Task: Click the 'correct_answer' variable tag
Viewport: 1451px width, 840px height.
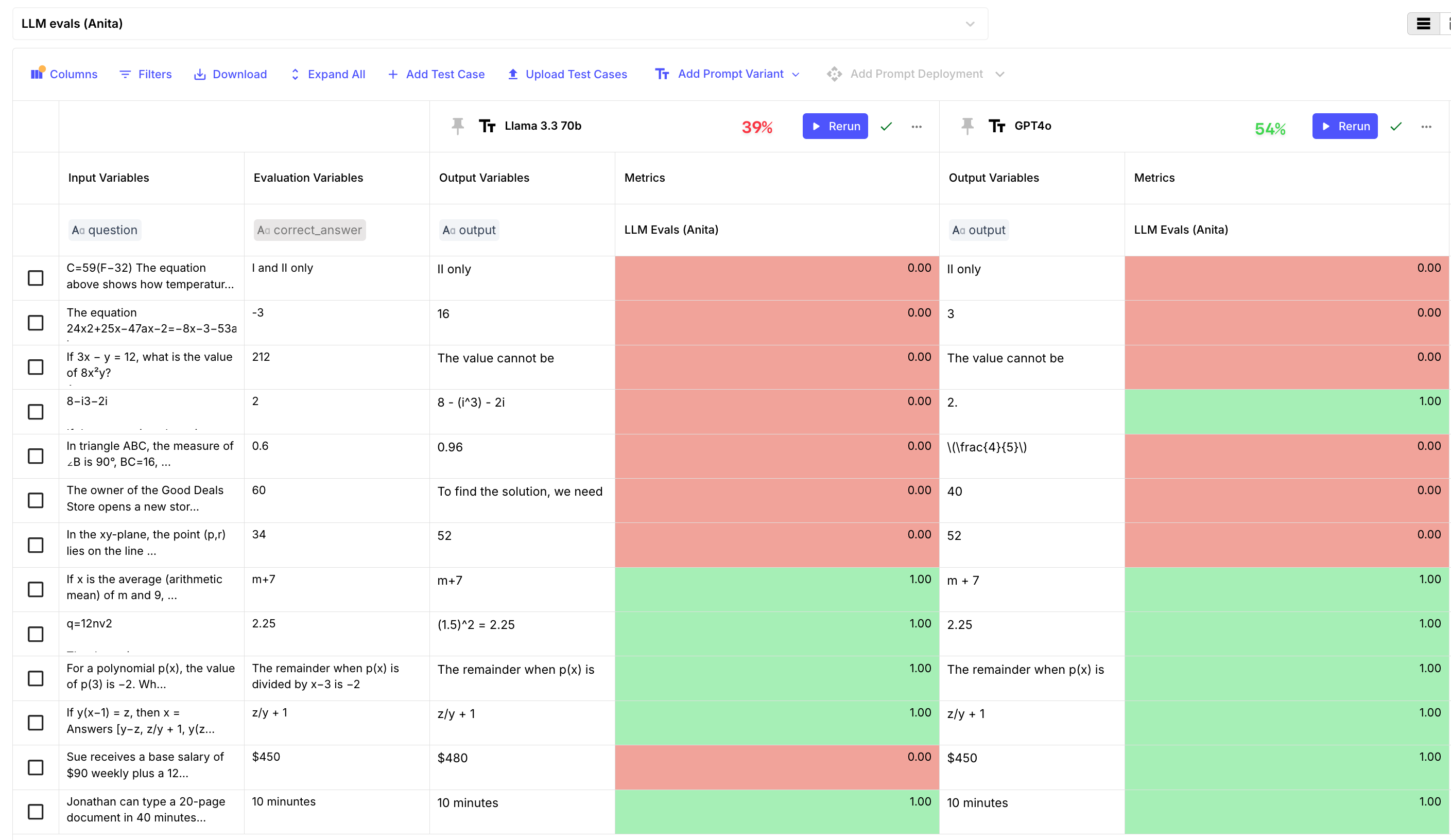Action: 309,230
